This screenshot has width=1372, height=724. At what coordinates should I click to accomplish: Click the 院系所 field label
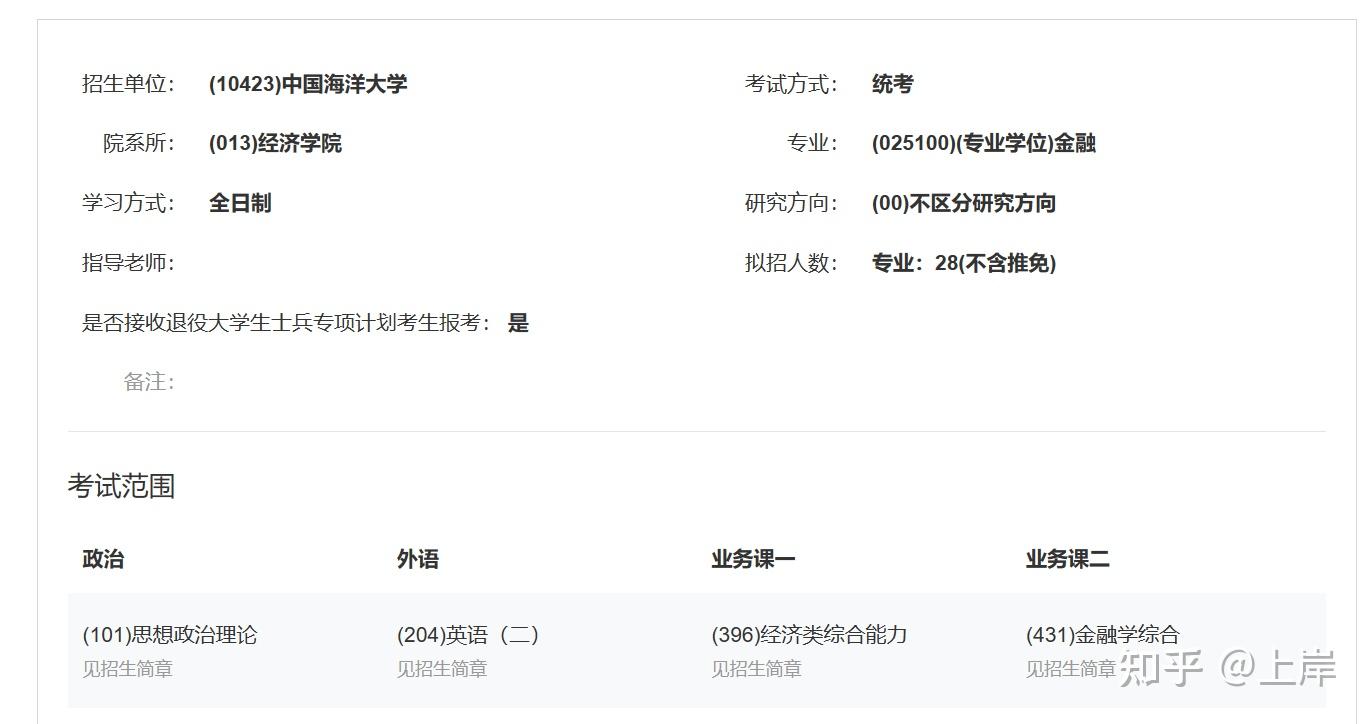(x=139, y=143)
